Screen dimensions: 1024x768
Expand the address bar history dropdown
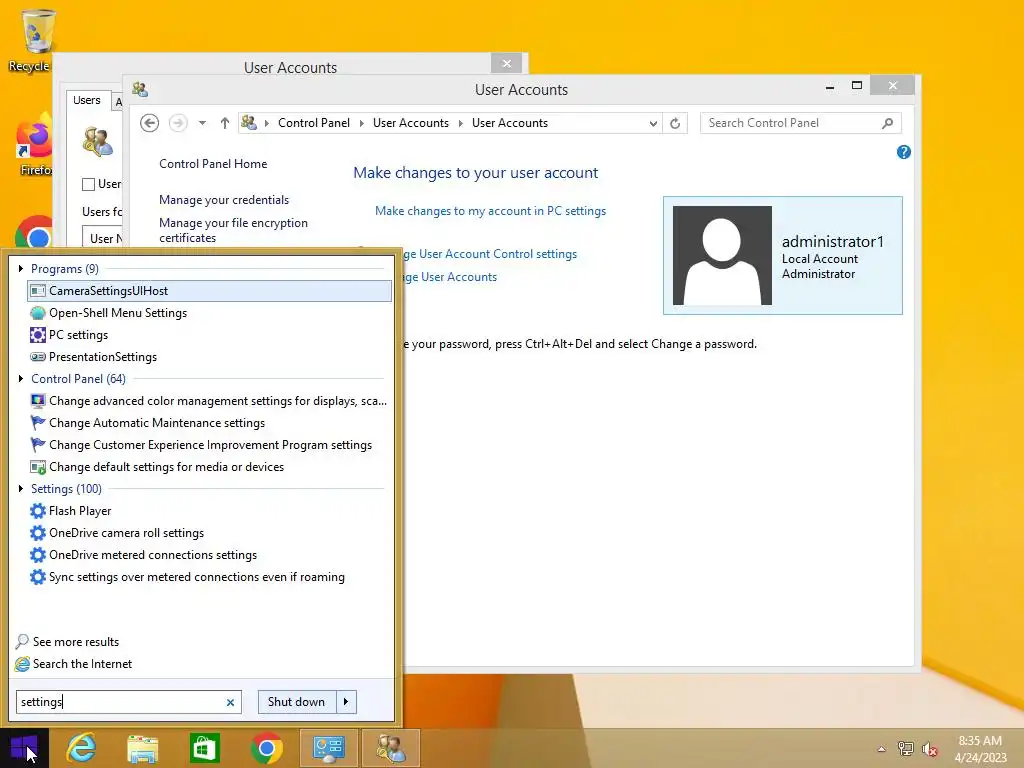[652, 123]
